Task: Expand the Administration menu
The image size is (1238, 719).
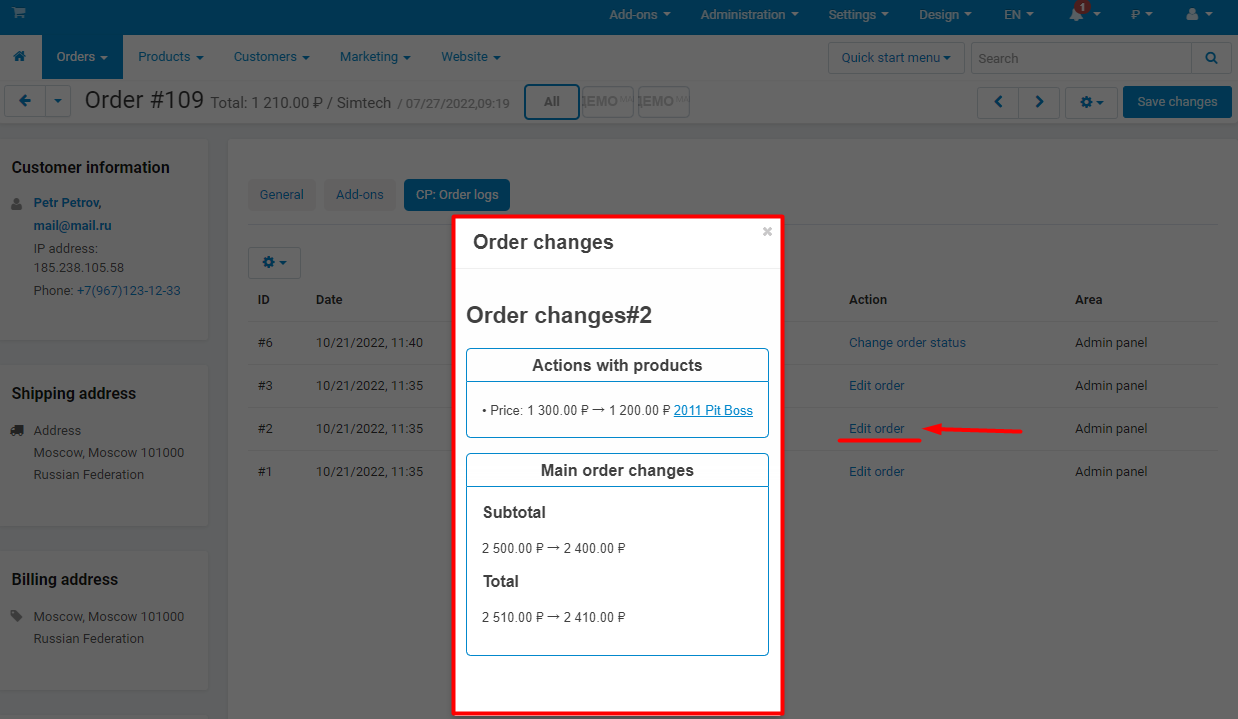Action: pyautogui.click(x=750, y=15)
